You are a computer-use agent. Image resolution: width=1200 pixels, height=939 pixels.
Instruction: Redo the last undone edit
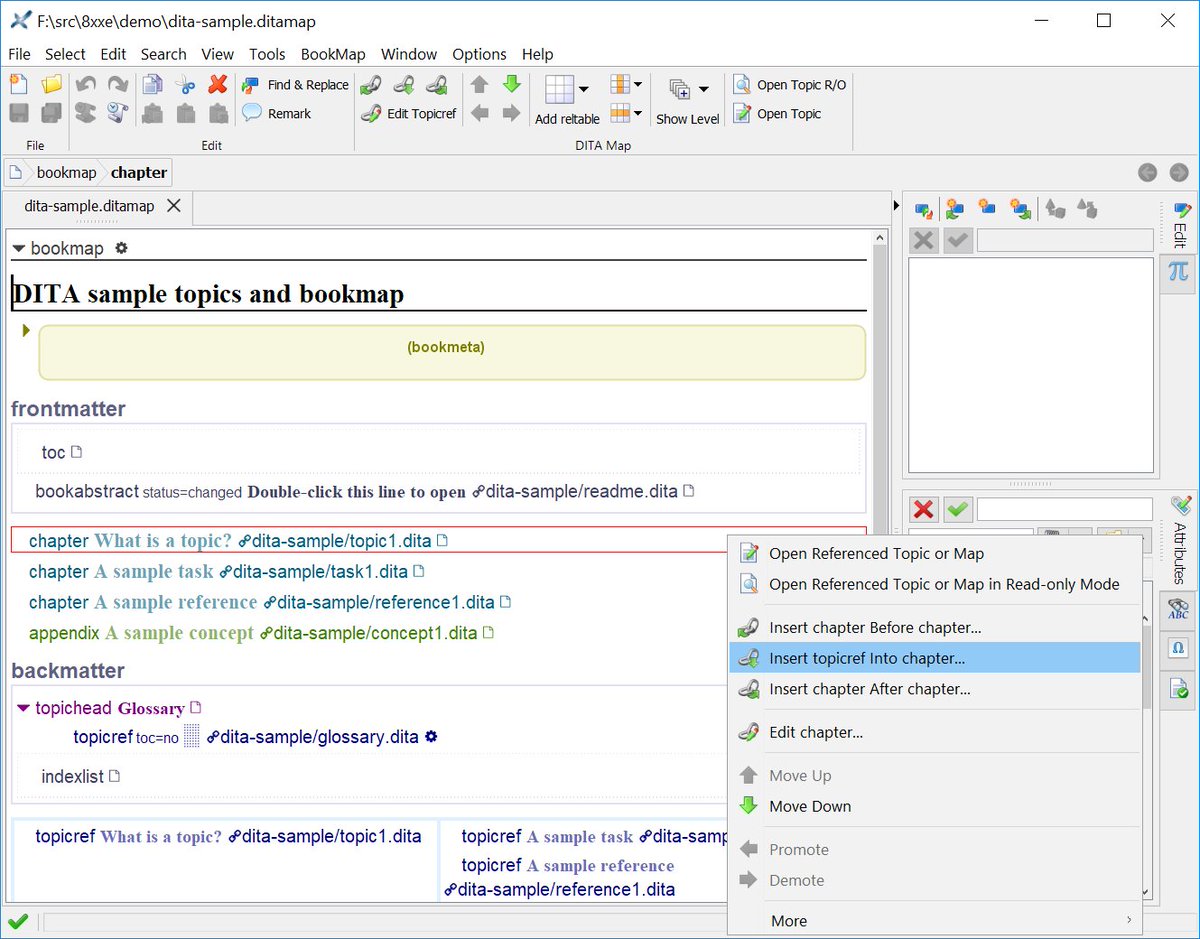click(118, 85)
